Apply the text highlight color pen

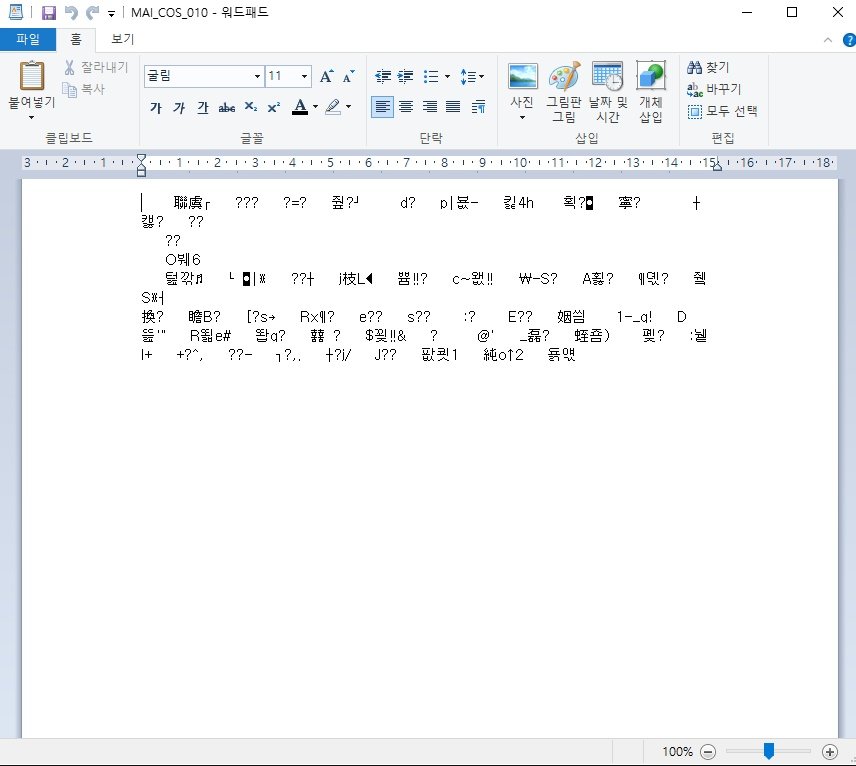coord(332,107)
